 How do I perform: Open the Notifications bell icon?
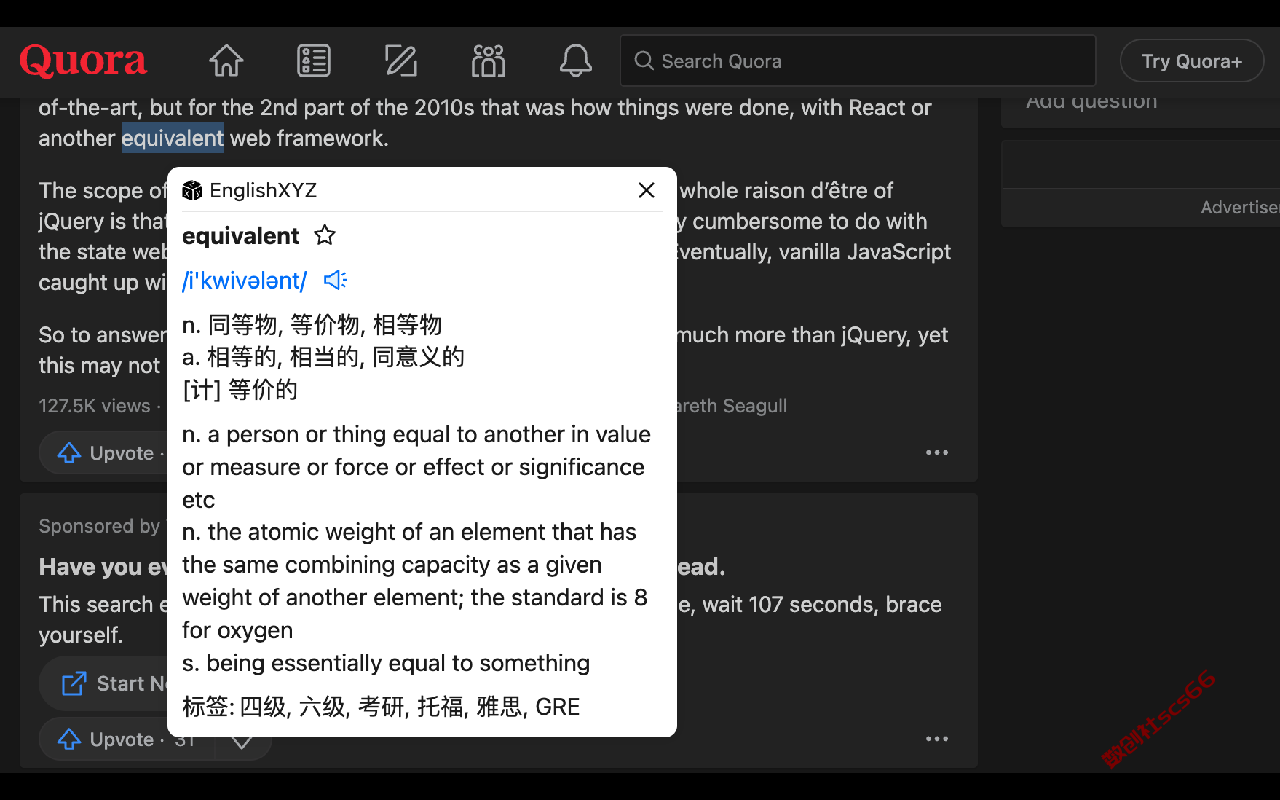pyautogui.click(x=575, y=61)
